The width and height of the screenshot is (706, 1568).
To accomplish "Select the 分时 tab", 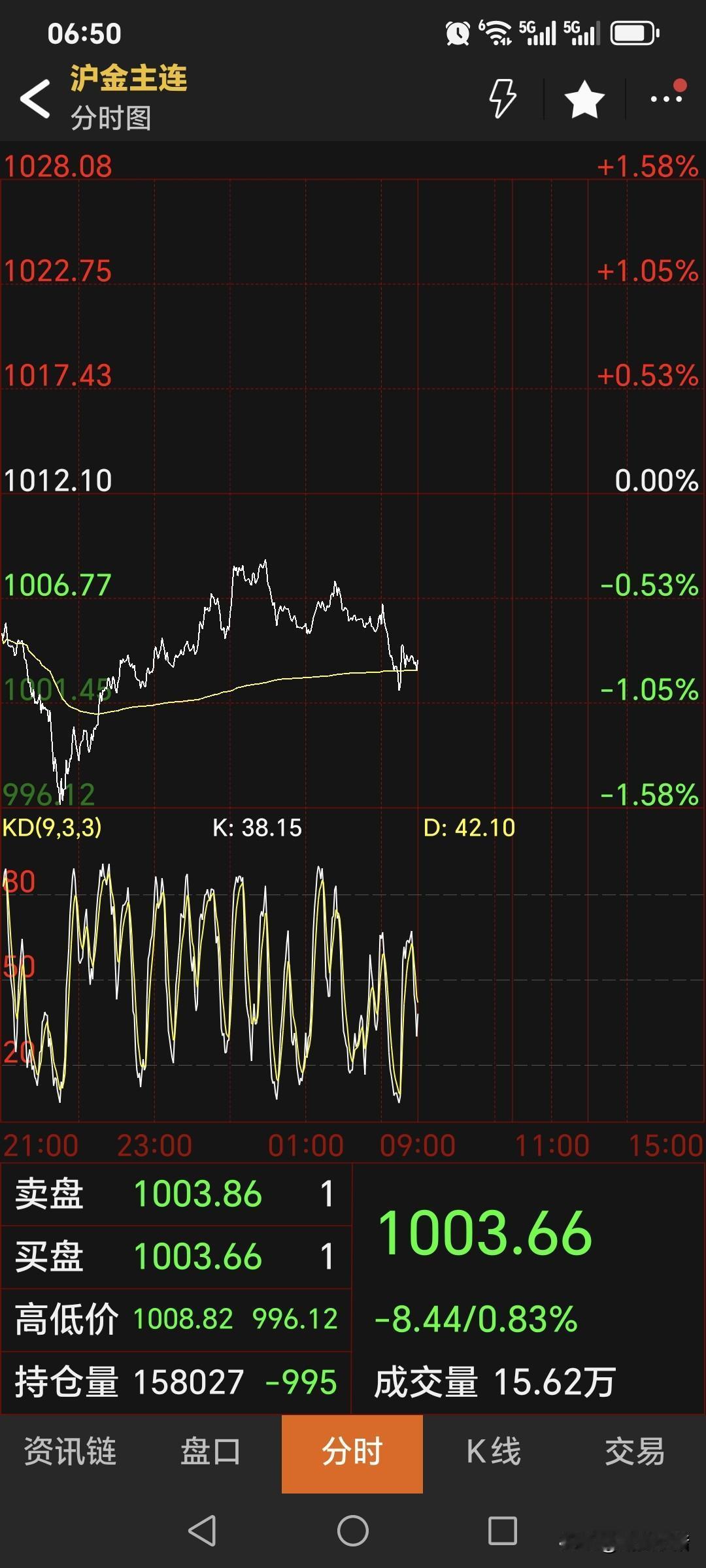I will [x=352, y=1453].
